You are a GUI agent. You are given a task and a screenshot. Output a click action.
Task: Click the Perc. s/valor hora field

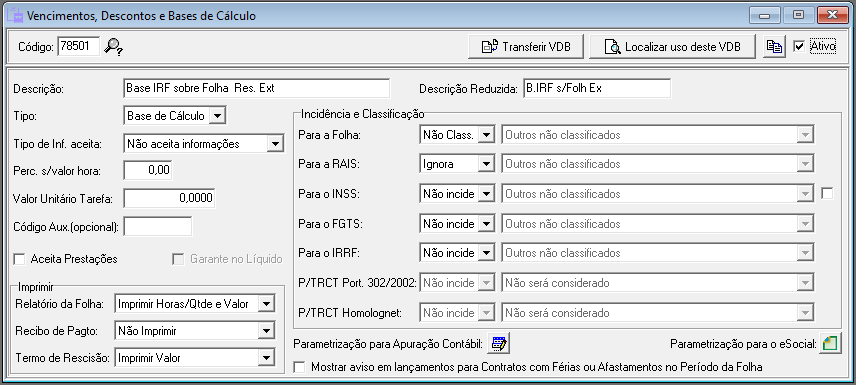(x=147, y=170)
